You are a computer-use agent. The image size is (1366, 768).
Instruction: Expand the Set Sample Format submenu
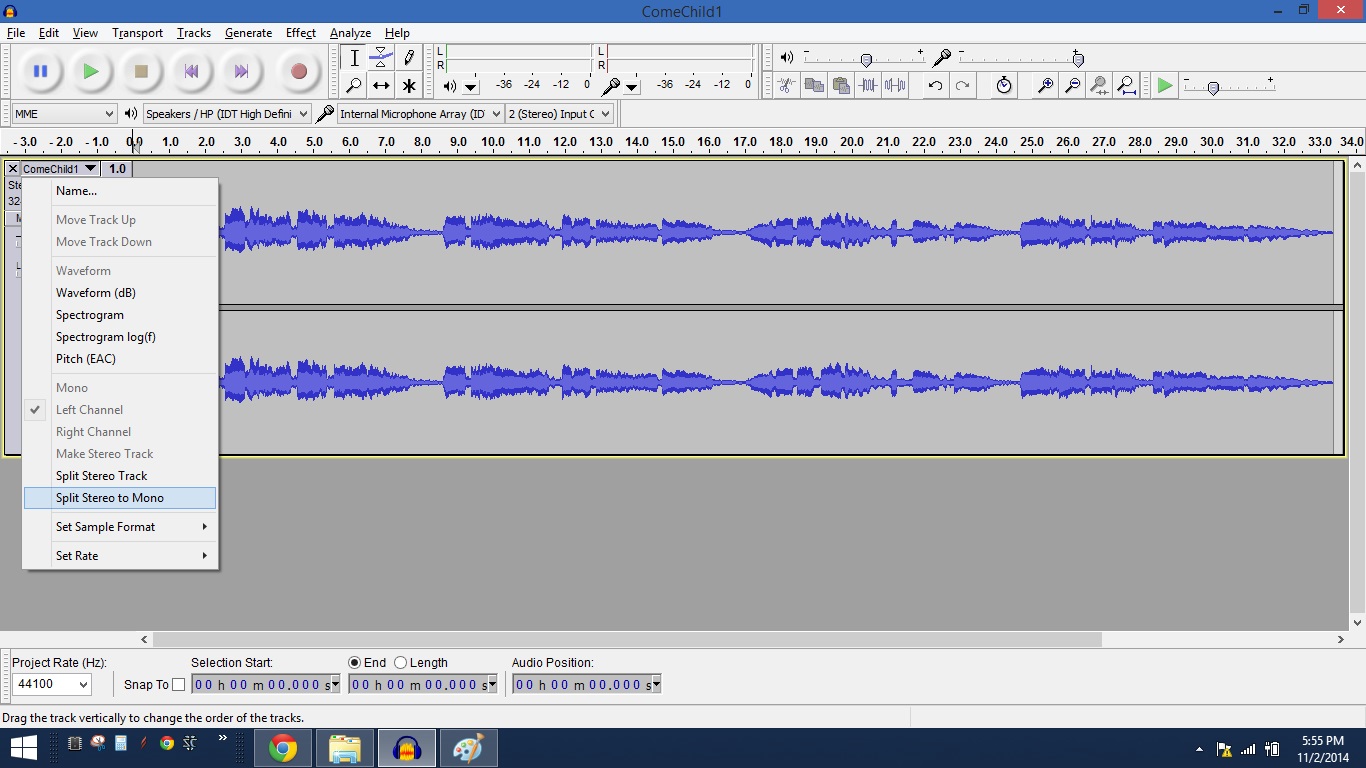pyautogui.click(x=120, y=527)
